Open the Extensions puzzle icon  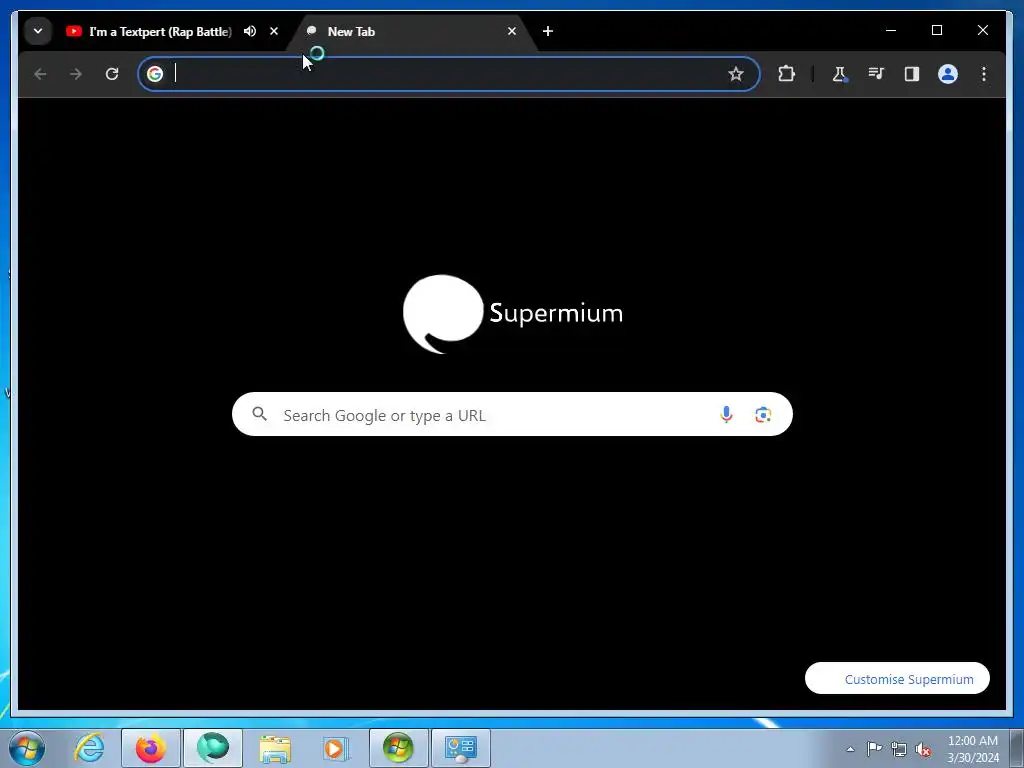786,74
